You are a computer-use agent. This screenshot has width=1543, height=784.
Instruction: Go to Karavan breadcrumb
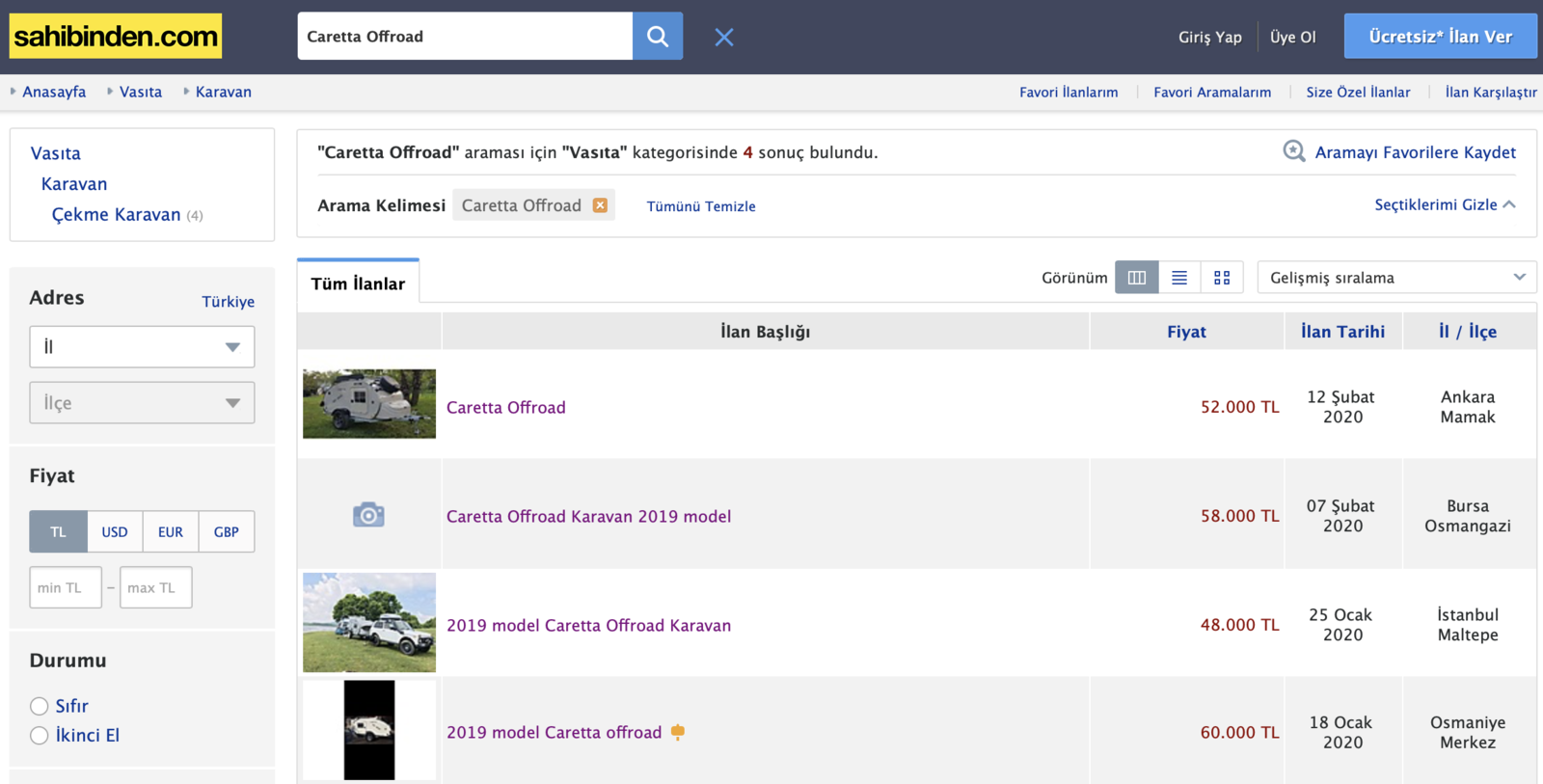click(224, 92)
